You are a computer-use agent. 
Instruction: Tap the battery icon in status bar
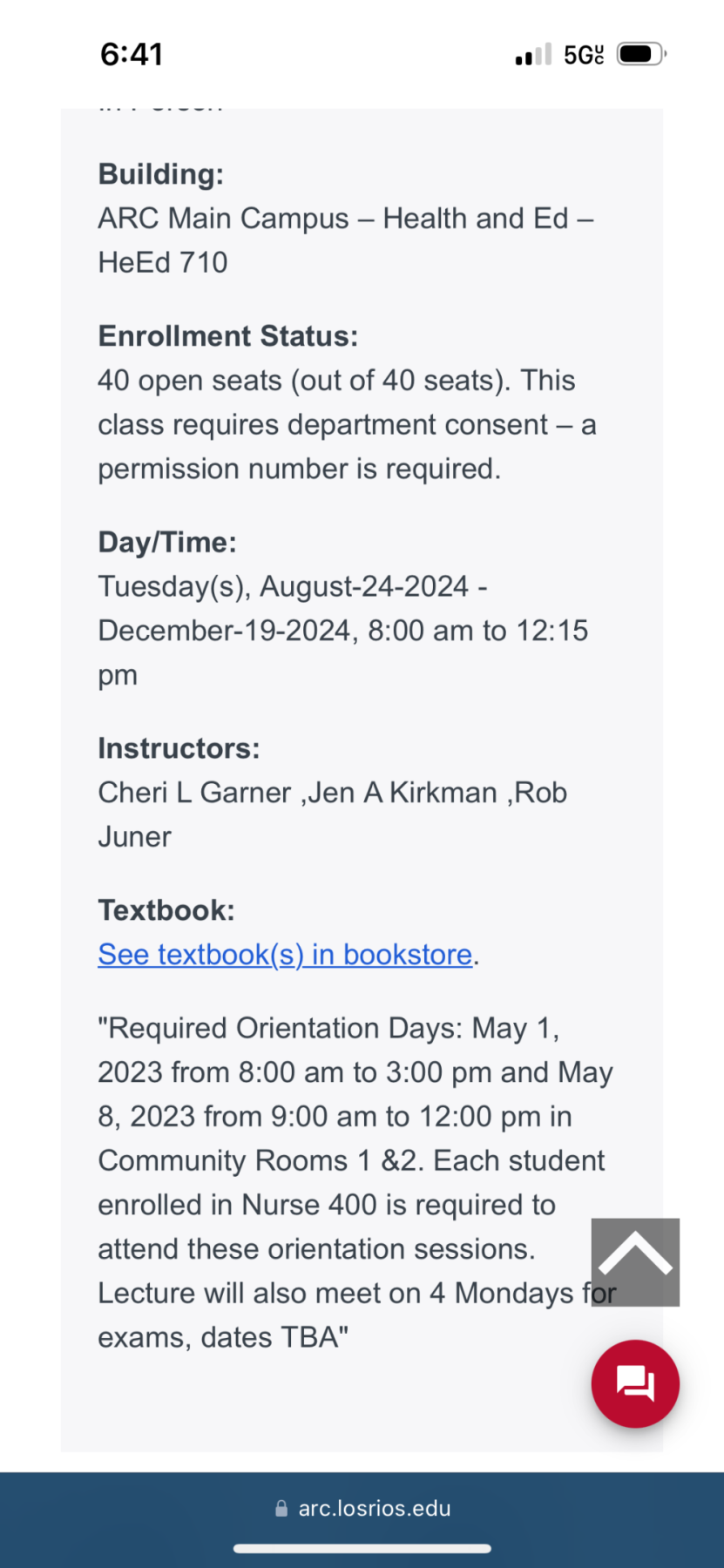640,55
